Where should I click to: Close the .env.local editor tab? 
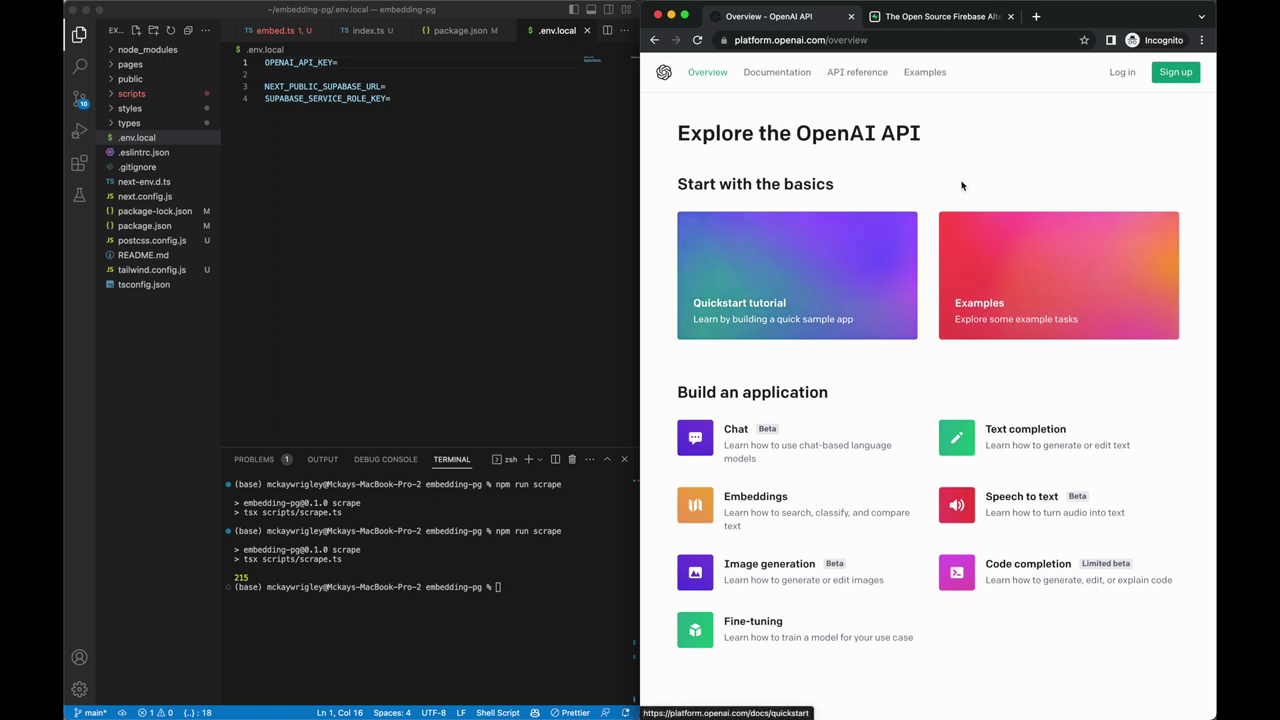[587, 30]
